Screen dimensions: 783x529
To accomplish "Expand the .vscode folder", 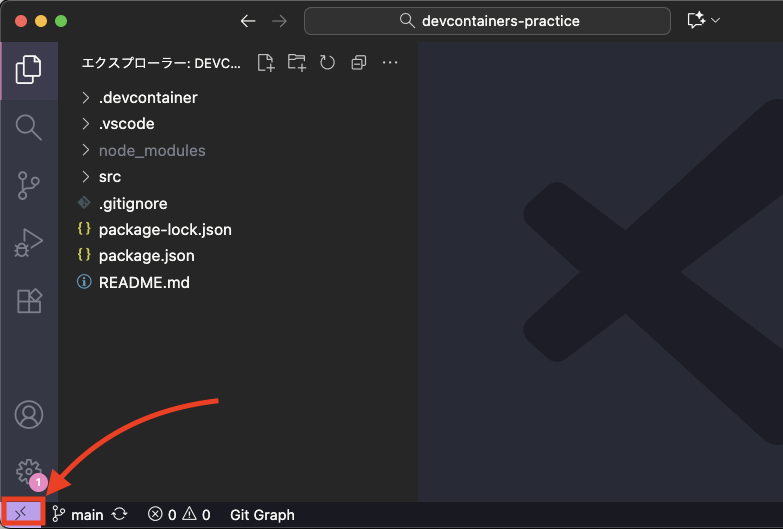I will tap(126, 124).
